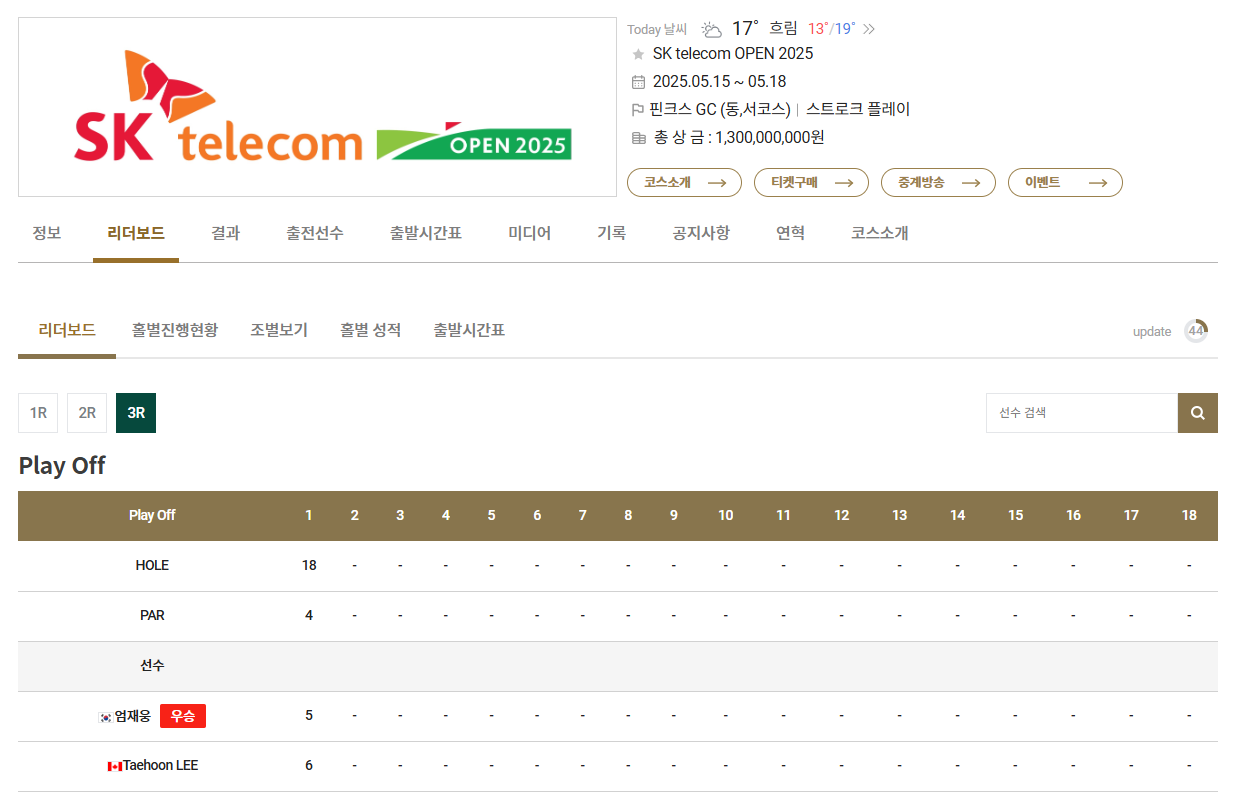Click the Play Off column header
The height and width of the screenshot is (799, 1245).
(x=152, y=516)
